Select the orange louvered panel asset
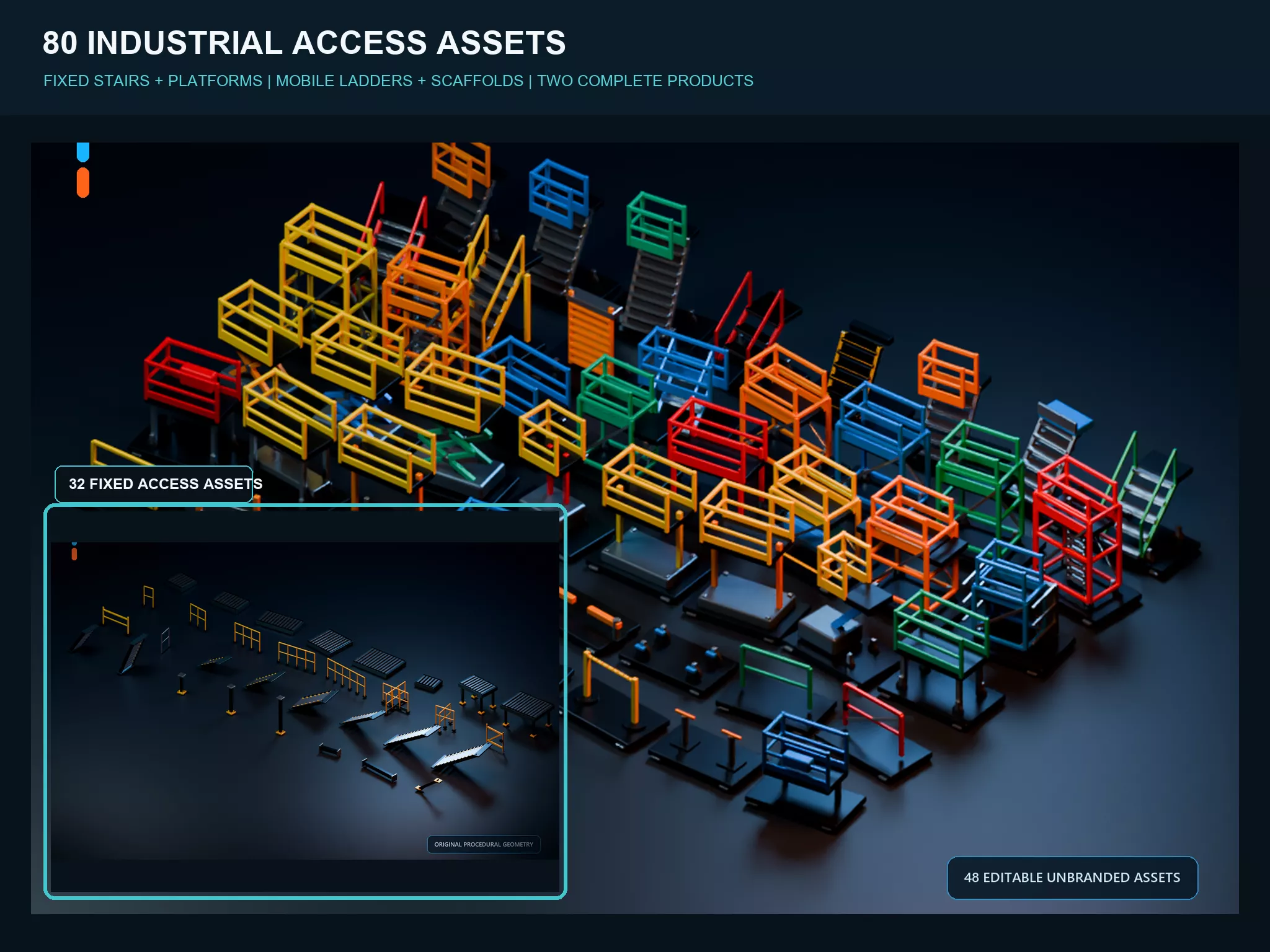The width and height of the screenshot is (1270, 952). tap(590, 332)
